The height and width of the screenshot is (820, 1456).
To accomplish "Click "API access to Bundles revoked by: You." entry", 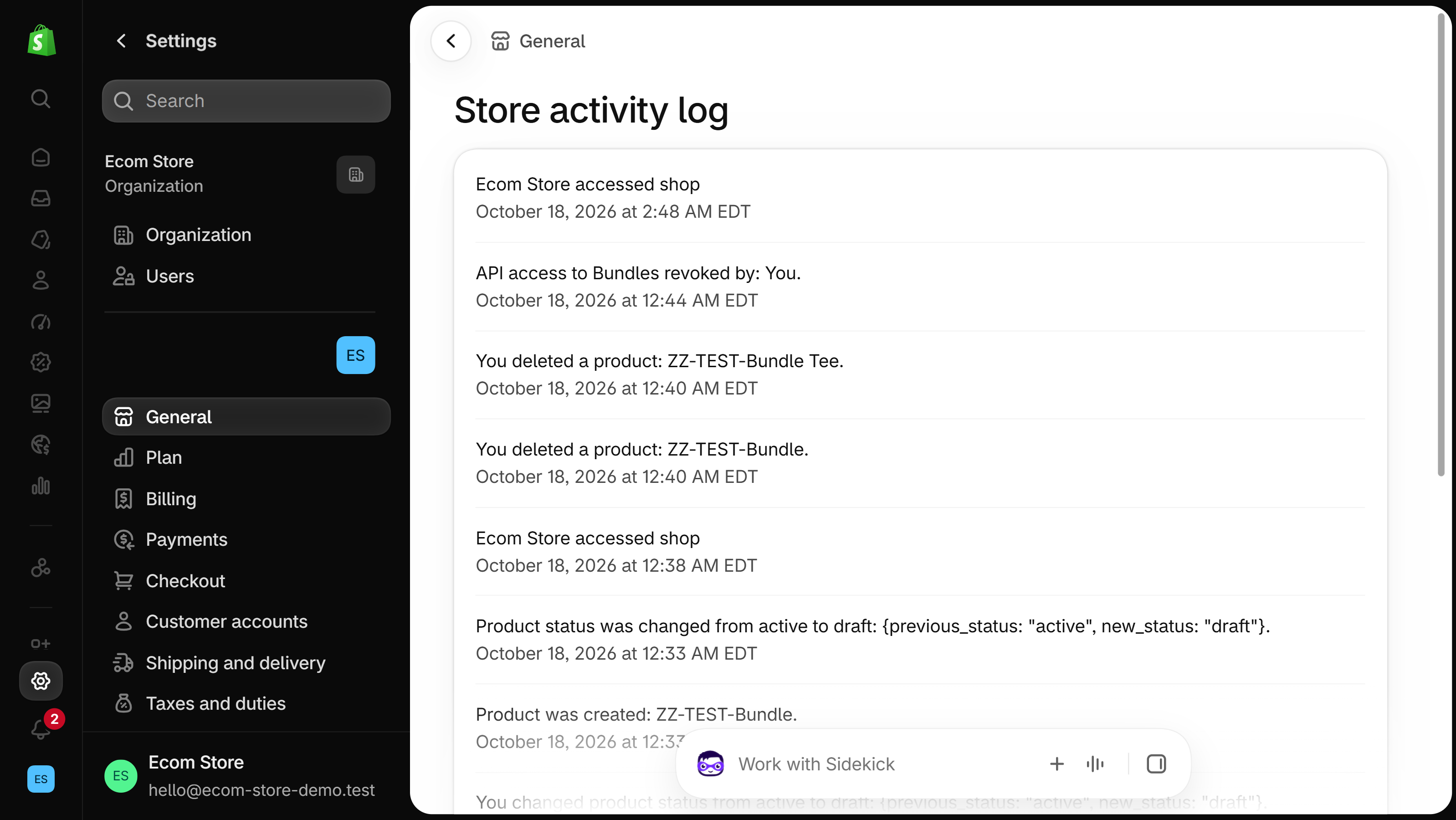I will [x=920, y=287].
